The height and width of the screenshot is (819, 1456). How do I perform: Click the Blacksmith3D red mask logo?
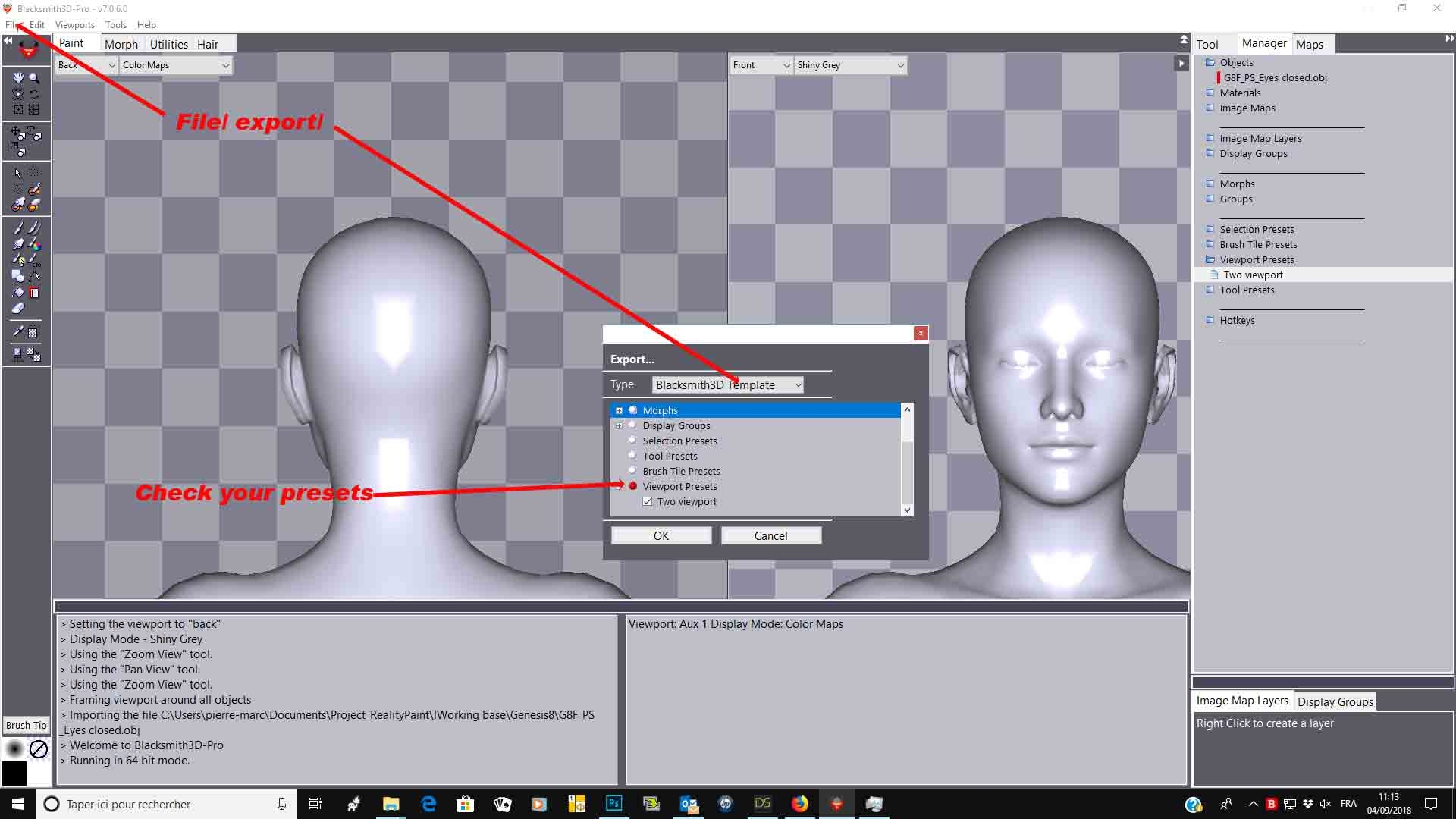coord(28,51)
